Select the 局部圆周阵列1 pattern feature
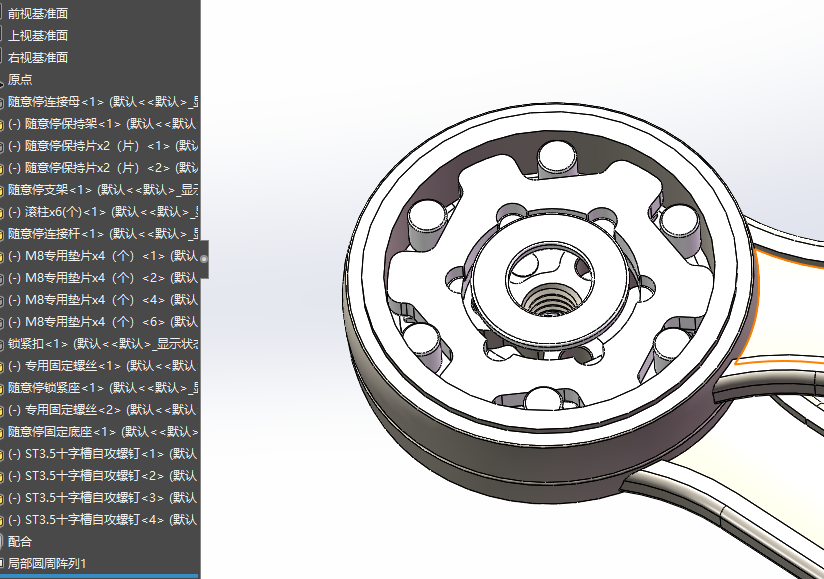 tap(47, 565)
